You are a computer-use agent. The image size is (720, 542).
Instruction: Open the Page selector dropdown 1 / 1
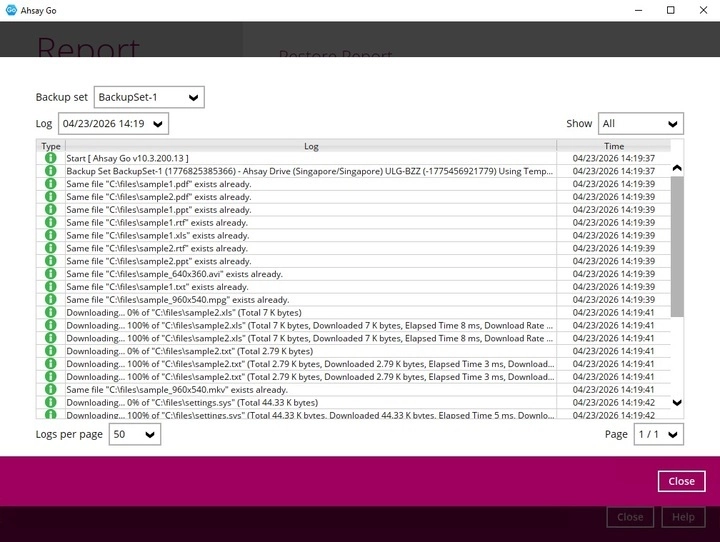pos(658,434)
